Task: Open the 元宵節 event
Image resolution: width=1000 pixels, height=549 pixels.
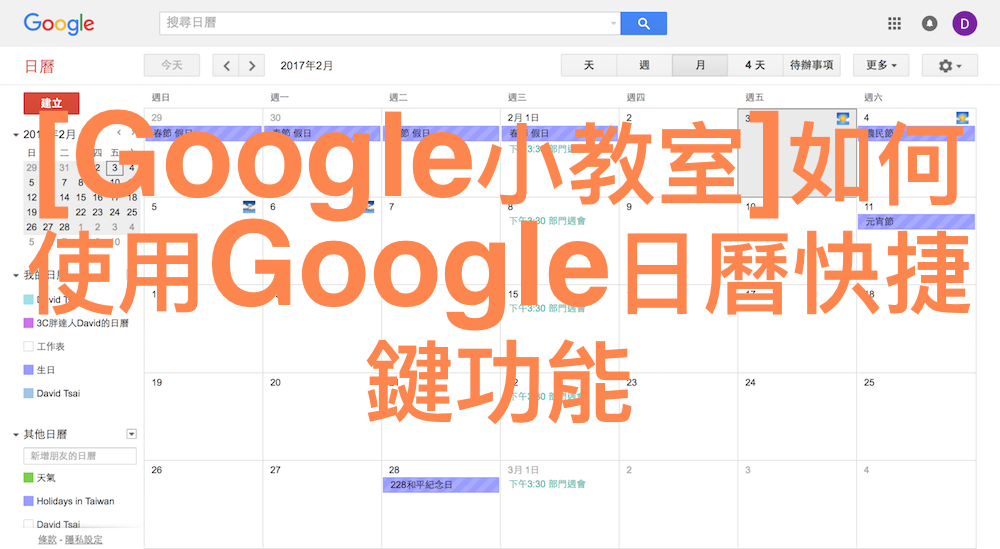Action: coord(916,222)
